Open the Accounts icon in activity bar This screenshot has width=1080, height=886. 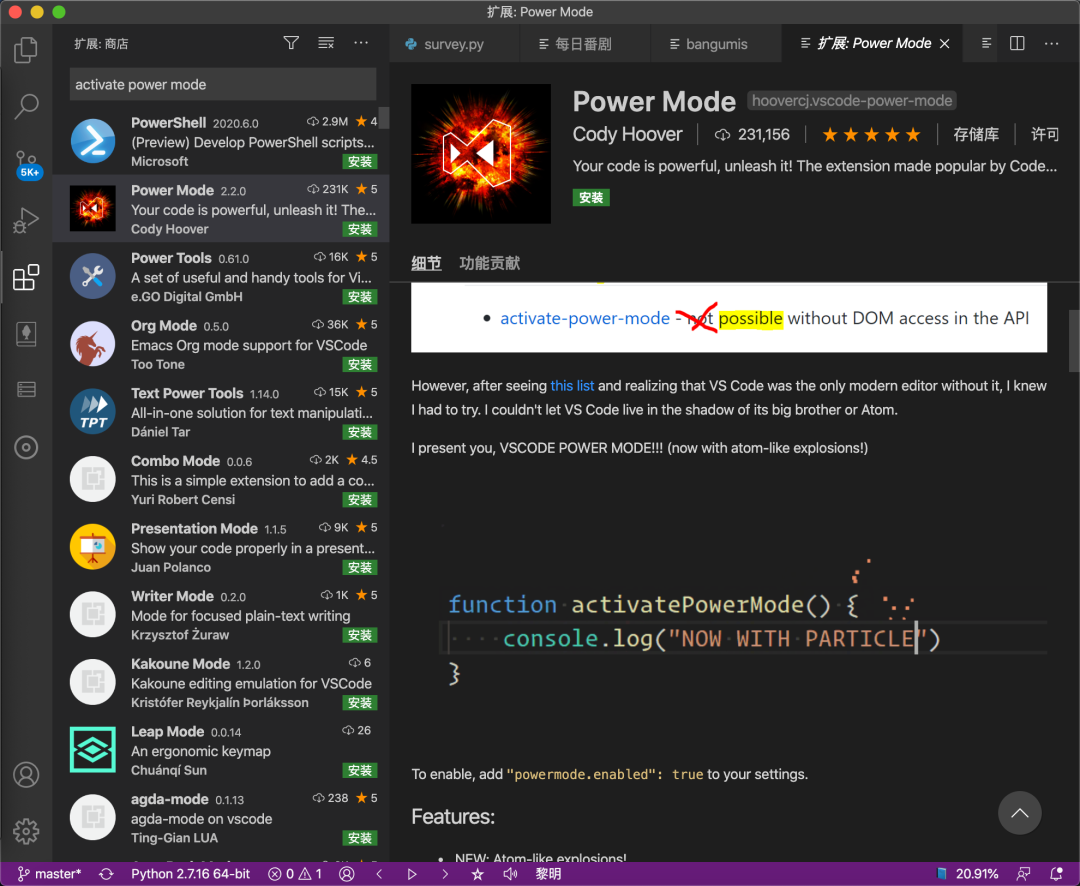coord(26,774)
